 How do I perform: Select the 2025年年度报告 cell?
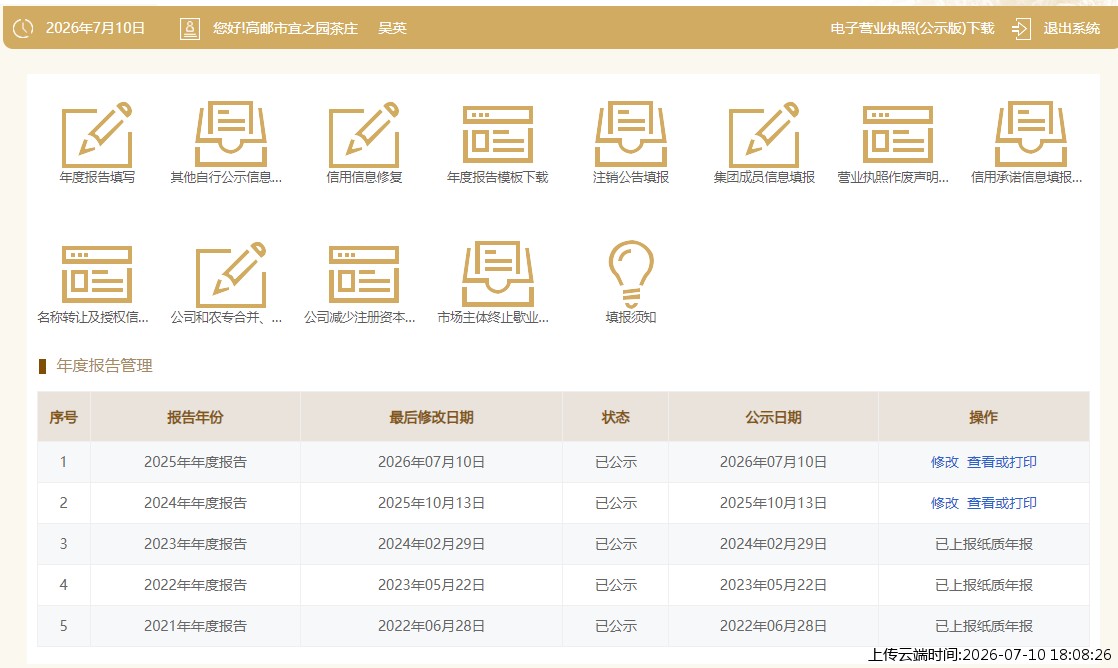[x=195, y=462]
